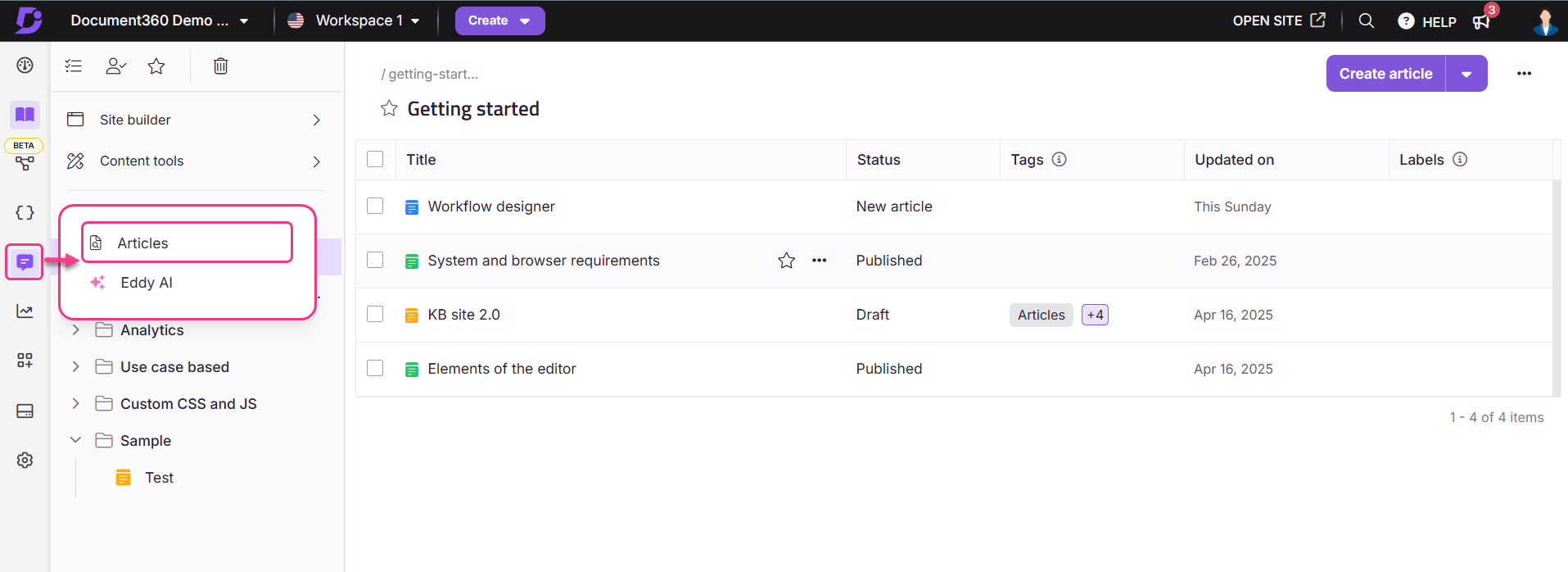The width and height of the screenshot is (1568, 572).
Task: Open the Create dropdown button
Action: point(500,20)
